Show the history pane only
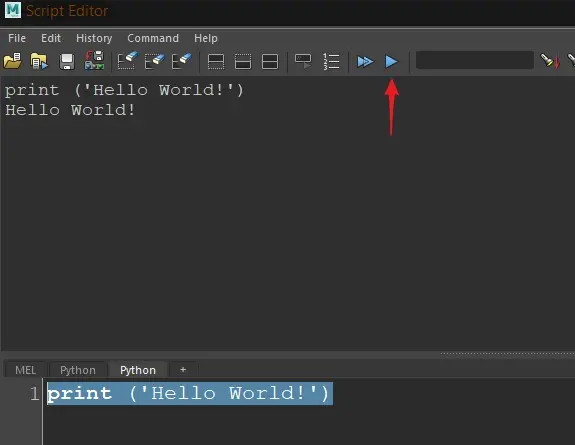The image size is (575, 445). 216,61
